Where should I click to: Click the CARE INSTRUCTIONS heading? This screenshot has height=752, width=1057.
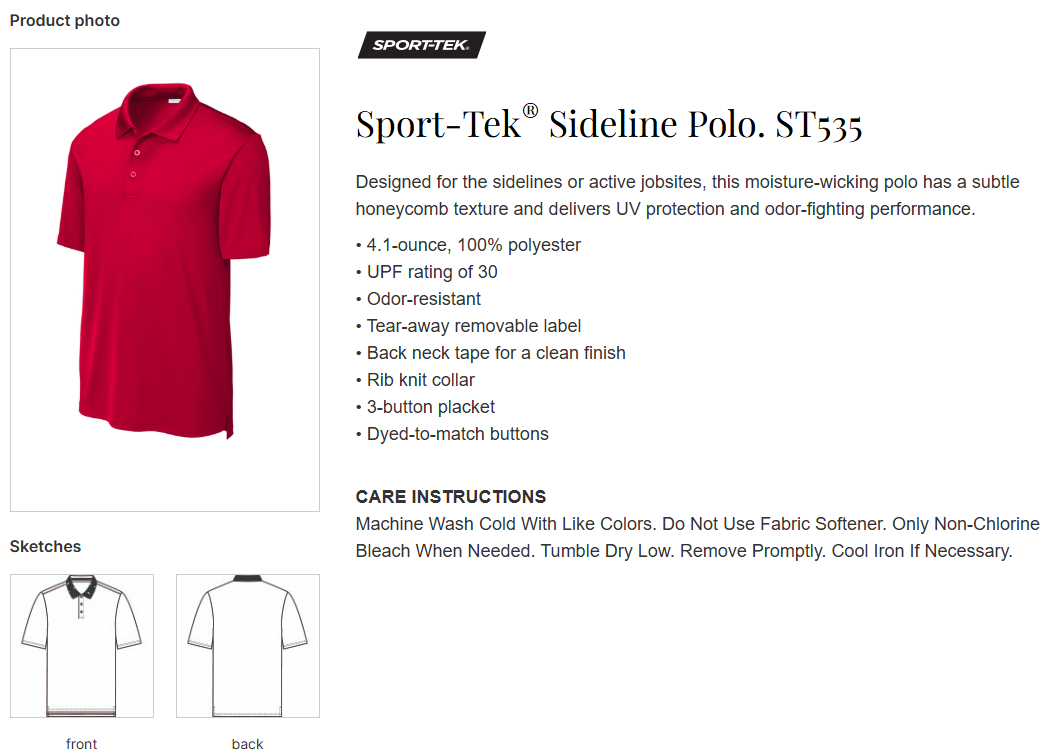point(451,497)
